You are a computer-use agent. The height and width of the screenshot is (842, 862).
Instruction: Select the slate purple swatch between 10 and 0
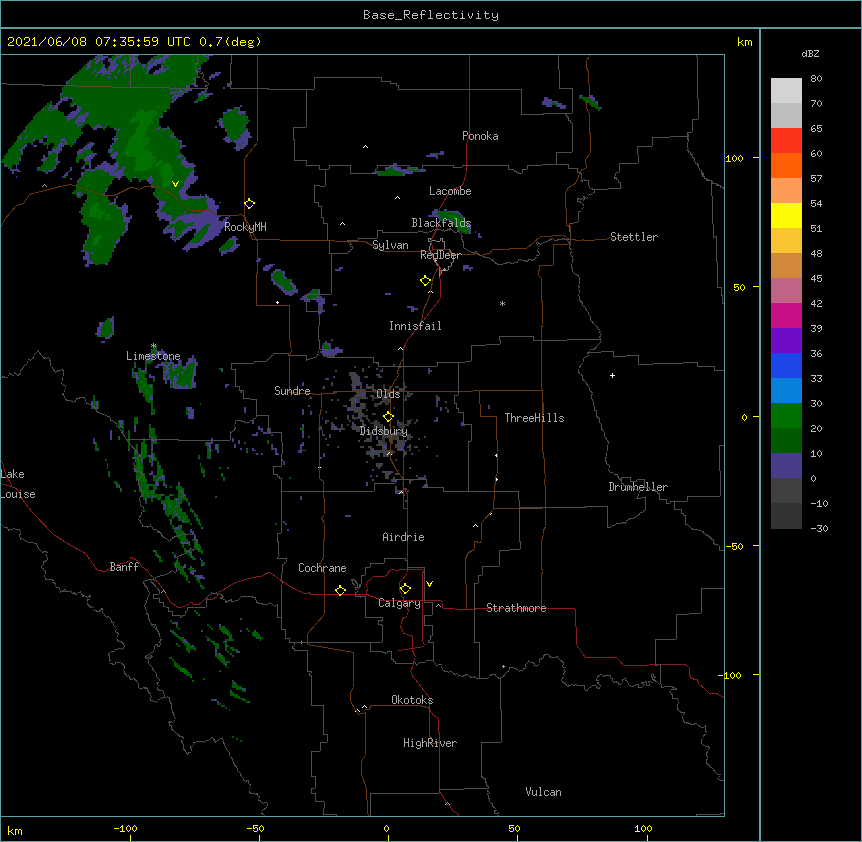(x=786, y=466)
